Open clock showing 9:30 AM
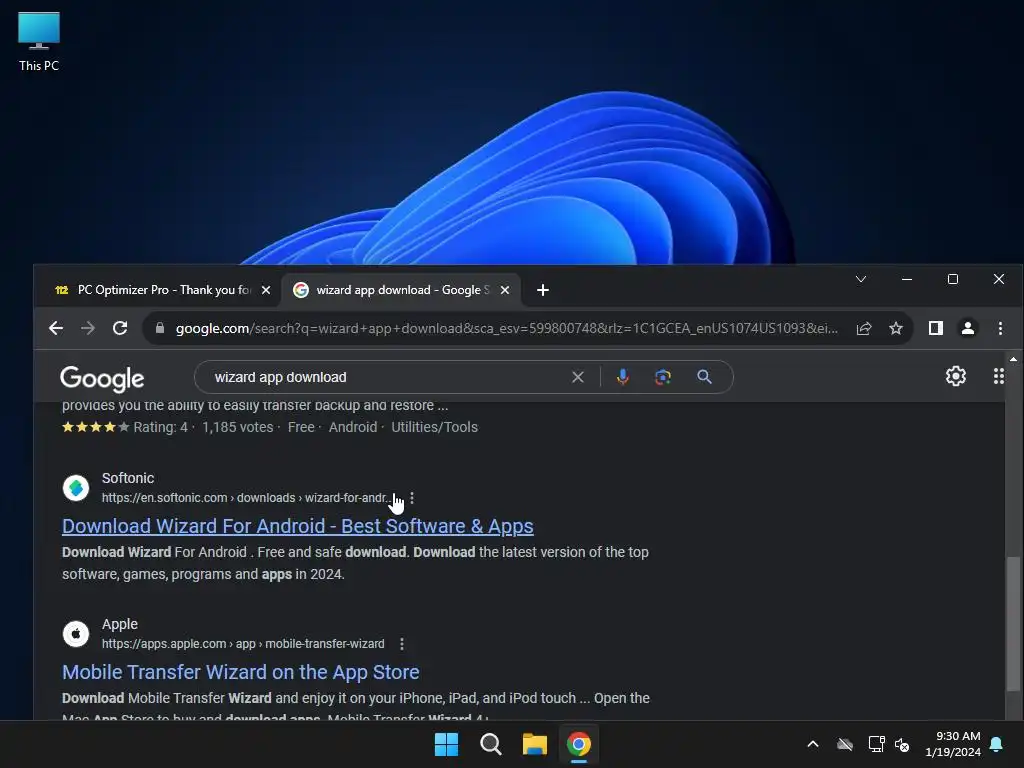This screenshot has height=768, width=1024. 953,744
